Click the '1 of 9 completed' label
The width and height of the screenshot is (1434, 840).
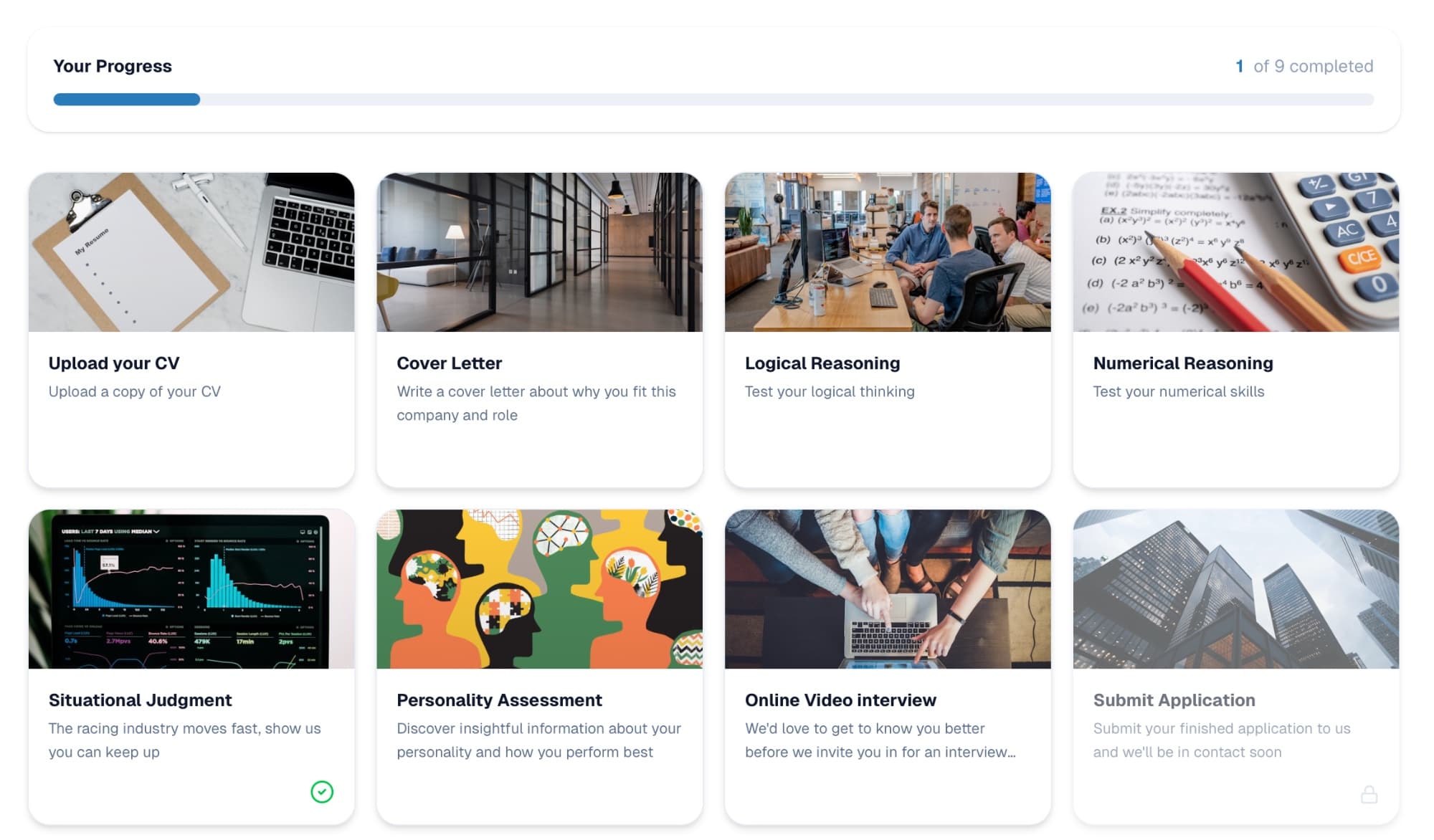point(1305,66)
